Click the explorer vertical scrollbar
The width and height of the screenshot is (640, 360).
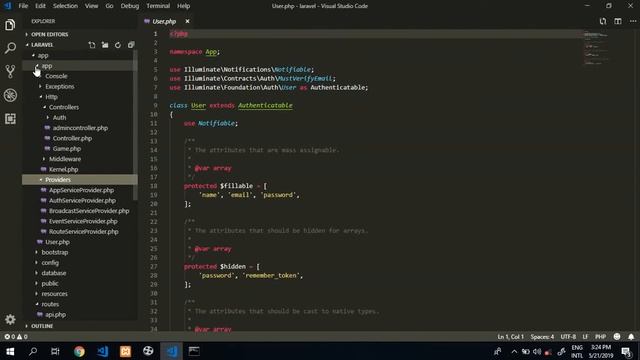pyautogui.click(x=135, y=124)
